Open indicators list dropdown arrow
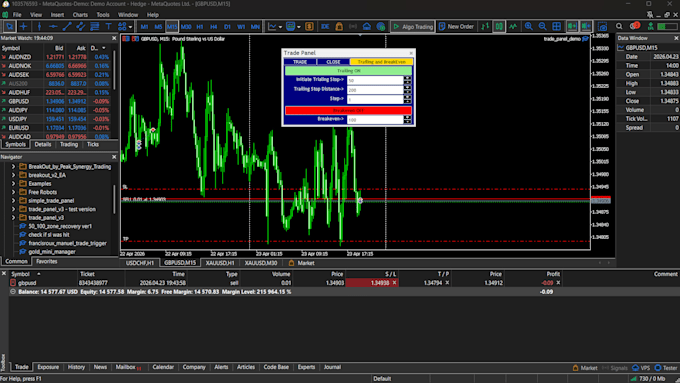This screenshot has height=383, width=680. pyautogui.click(x=280, y=27)
